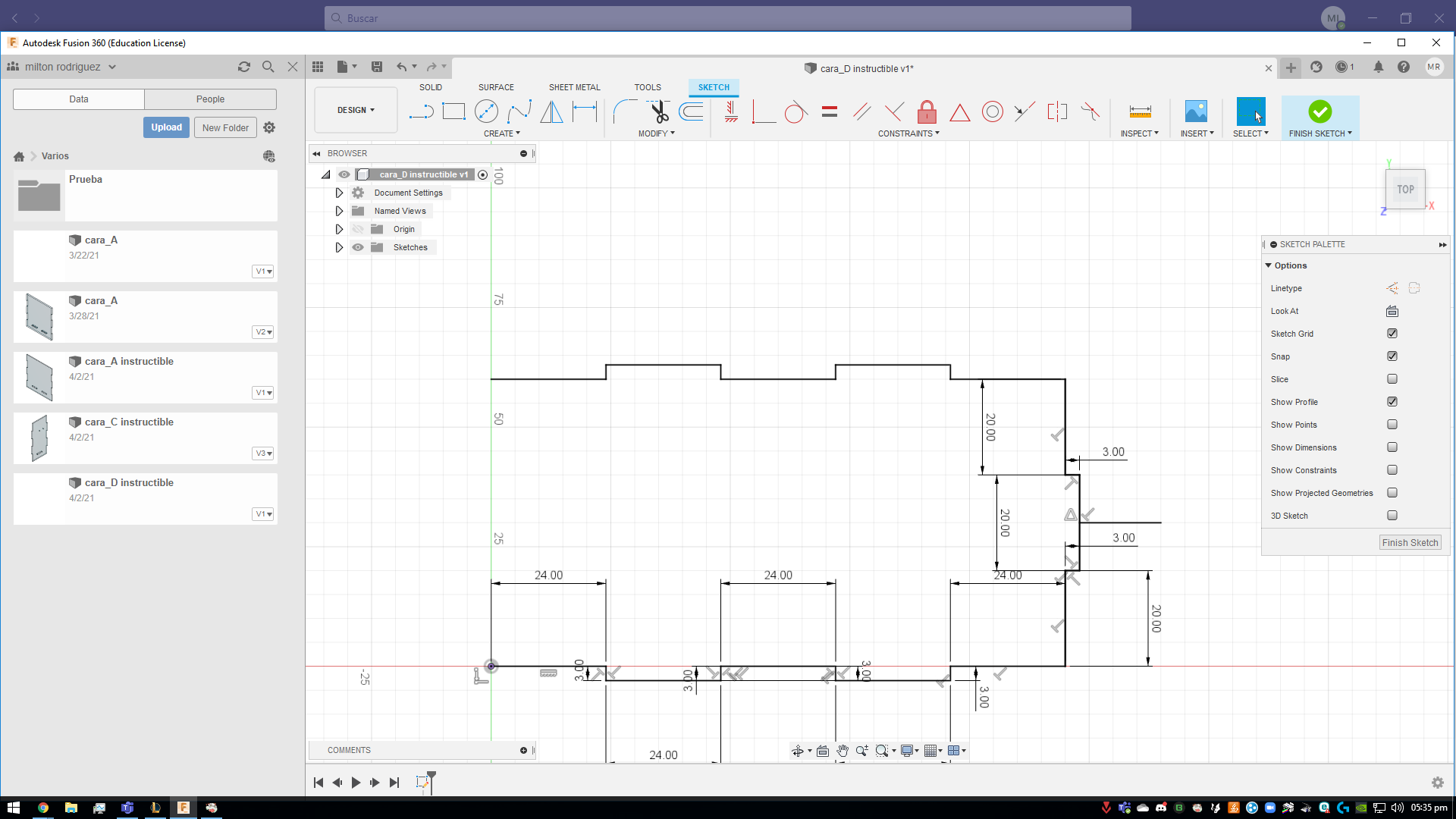
Task: Switch to the SHEET METAL tab
Action: pyautogui.click(x=574, y=87)
